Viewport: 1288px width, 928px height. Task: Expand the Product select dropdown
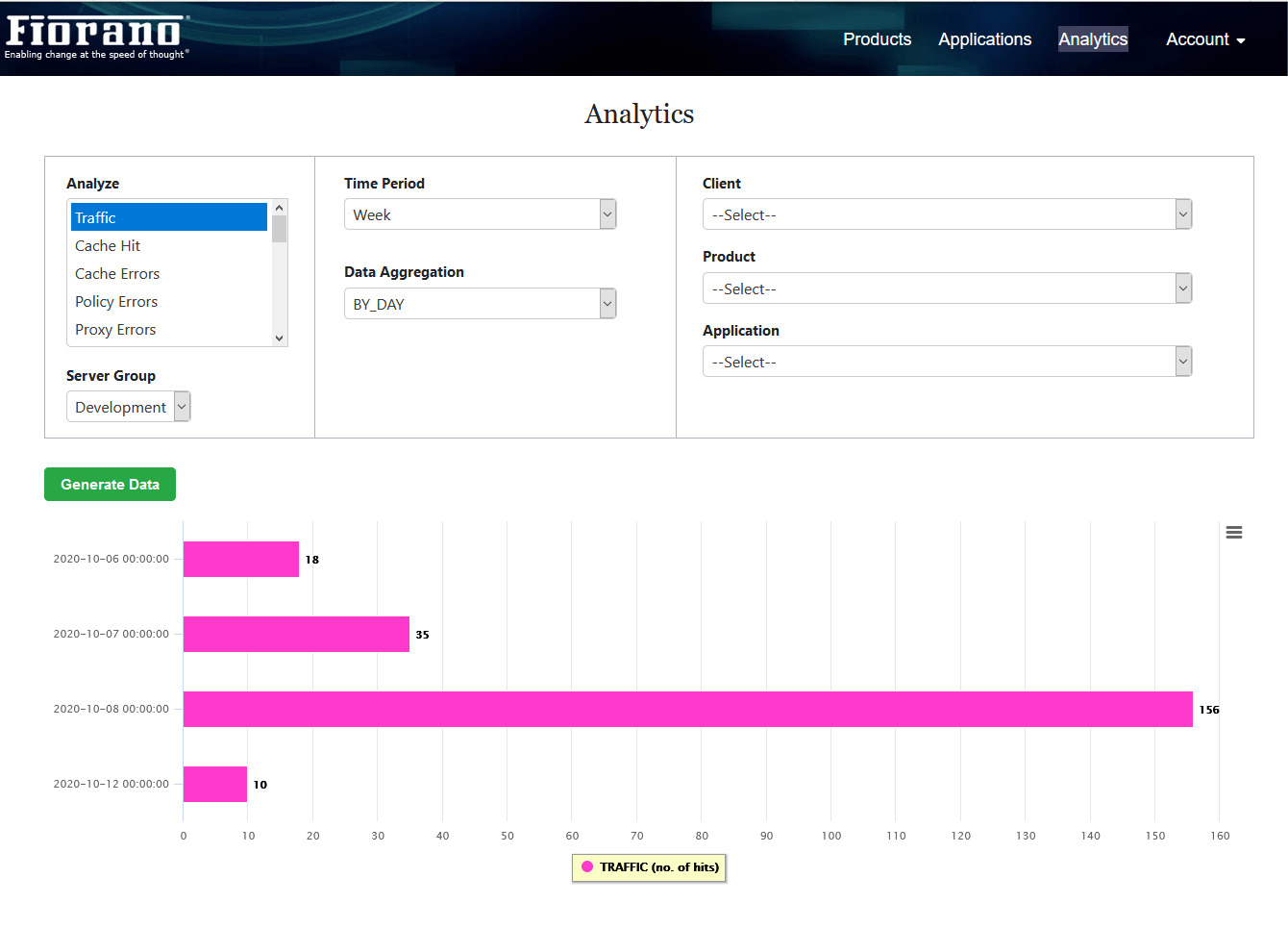947,288
